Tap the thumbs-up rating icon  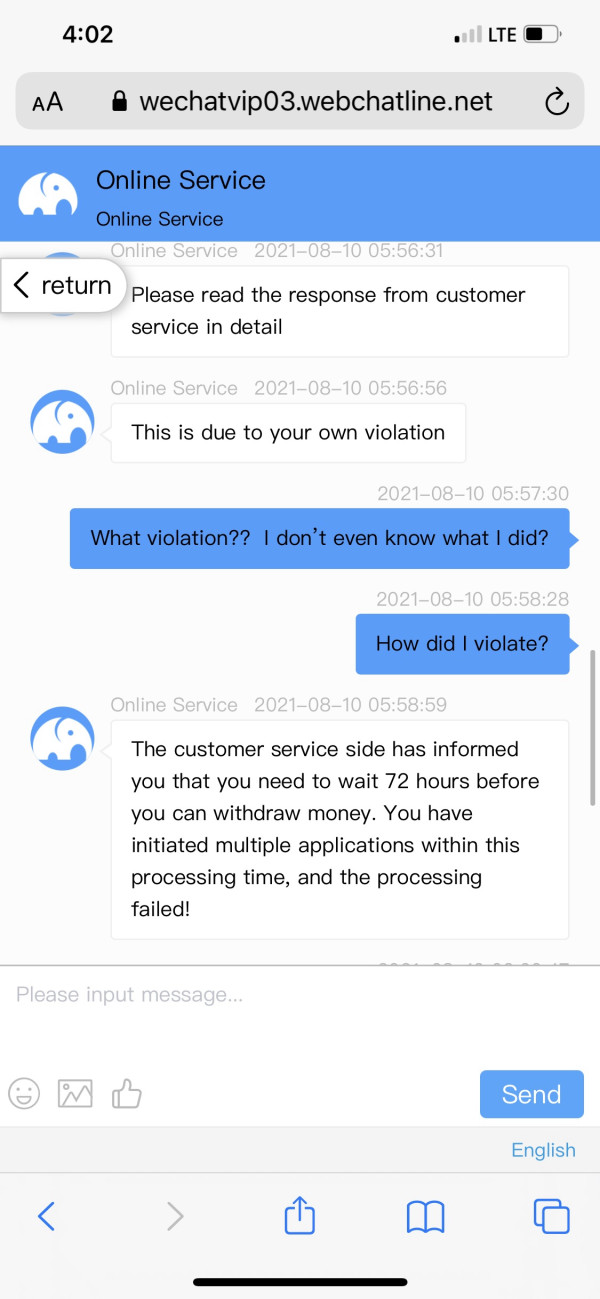(x=127, y=1093)
